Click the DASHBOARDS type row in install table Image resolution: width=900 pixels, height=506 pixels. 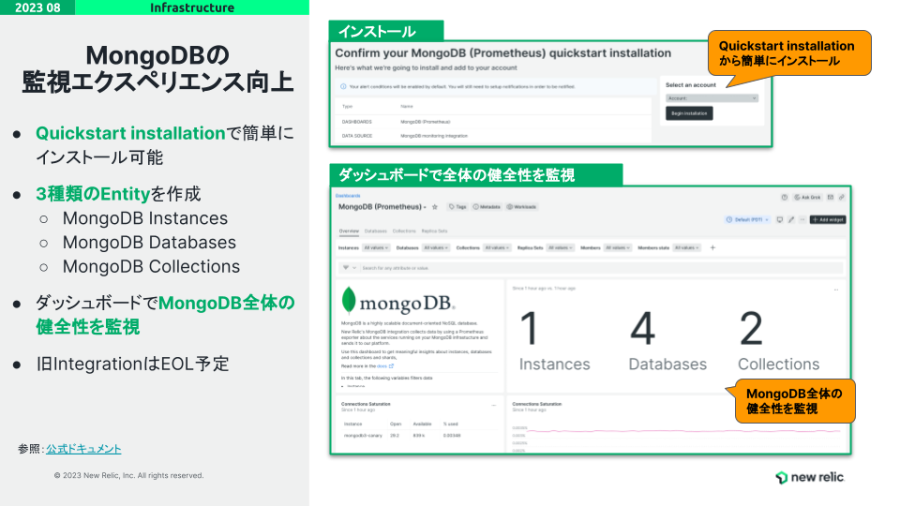494,122
